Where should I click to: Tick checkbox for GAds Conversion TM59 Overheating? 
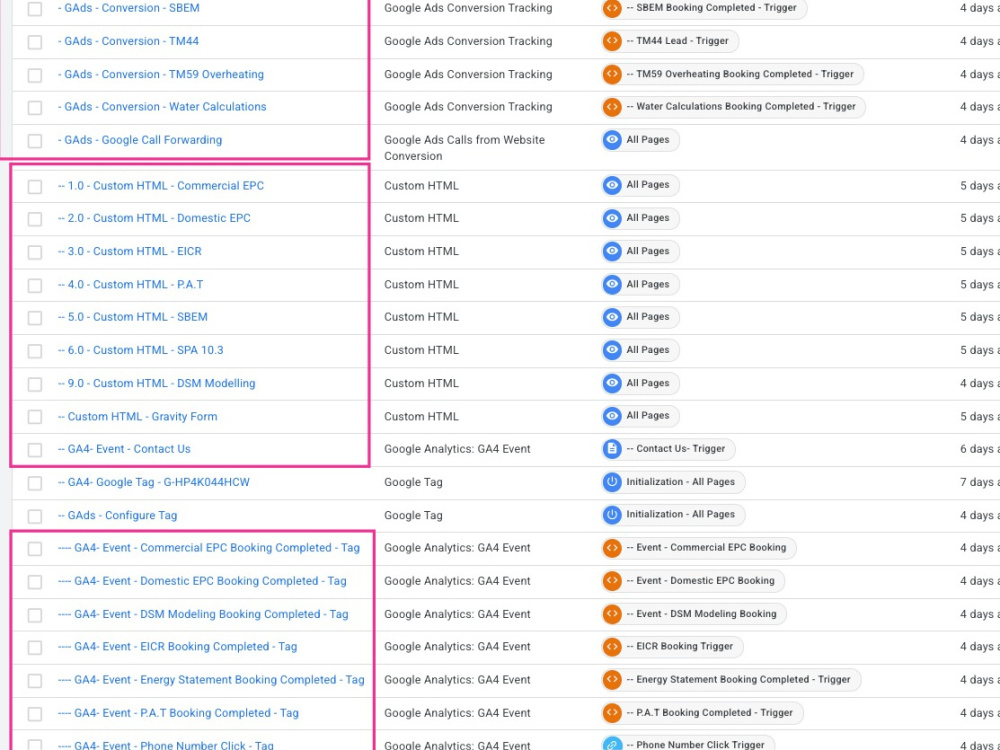(35, 75)
